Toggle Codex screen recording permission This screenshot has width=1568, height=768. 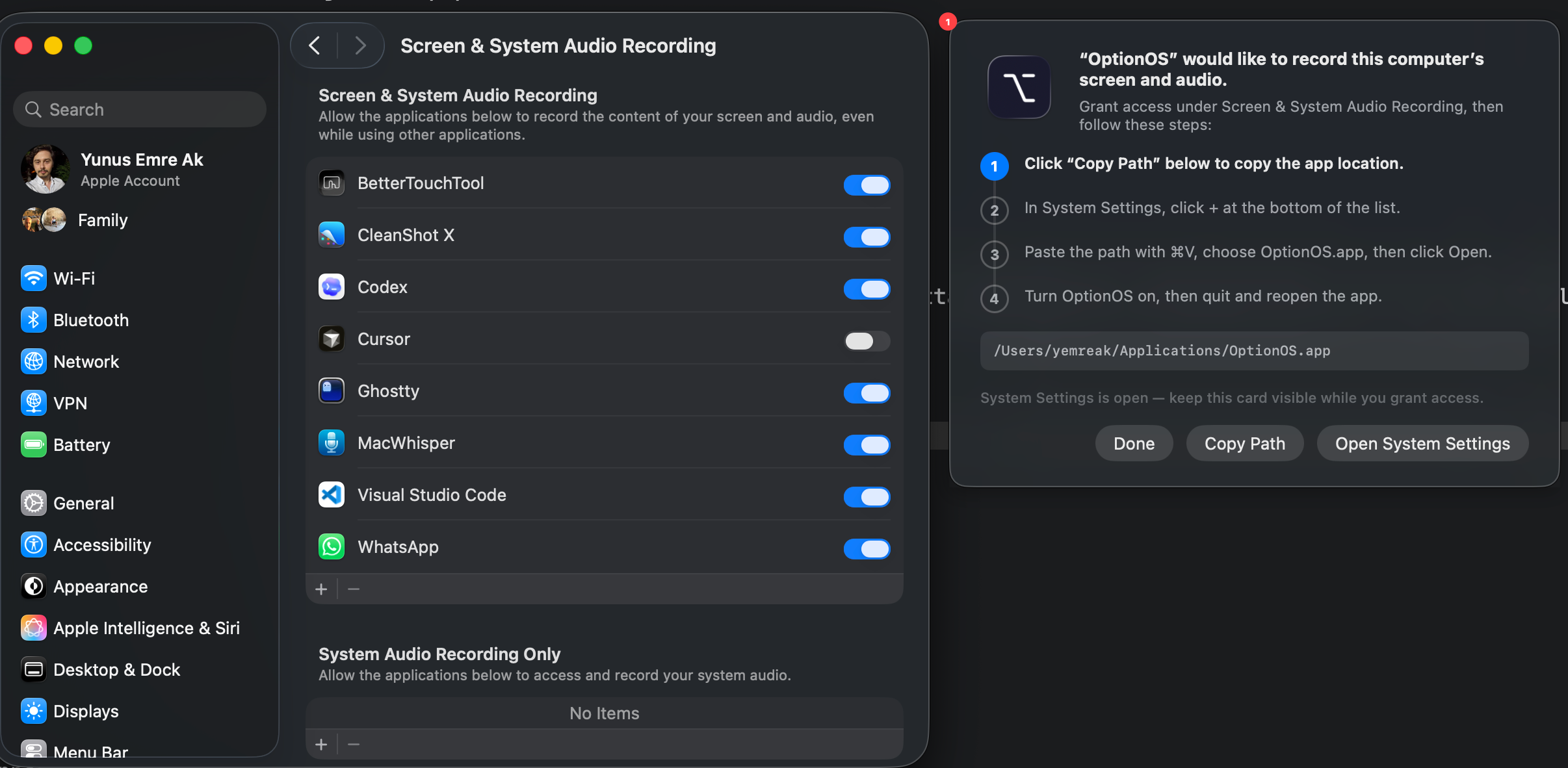click(x=867, y=289)
